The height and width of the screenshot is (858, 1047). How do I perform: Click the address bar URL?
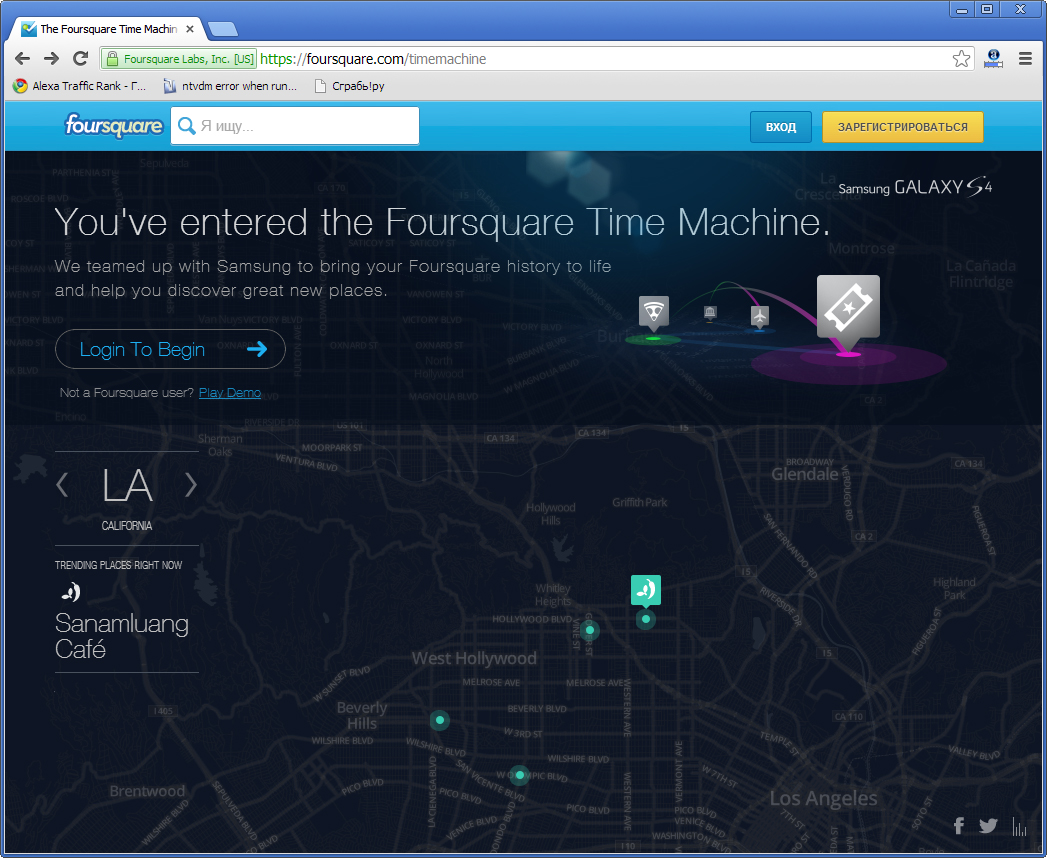pos(373,59)
